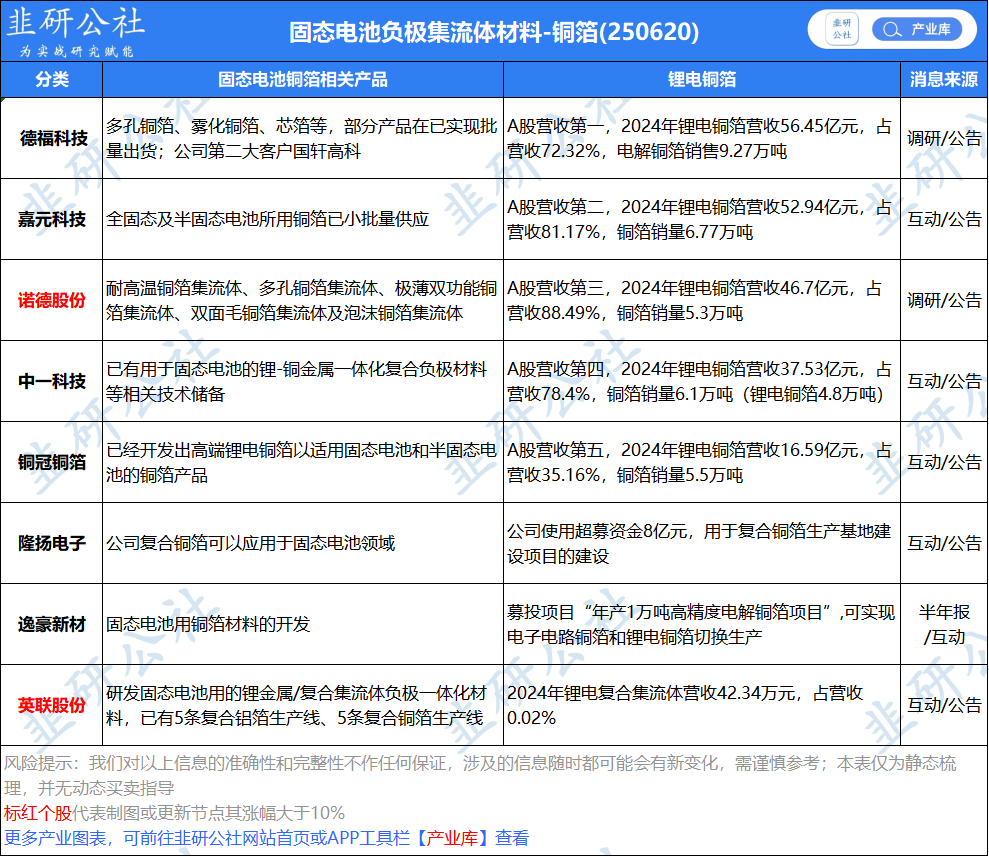
Task: Click the 固态电池铜箔相关产品 column header
Action: (x=303, y=79)
